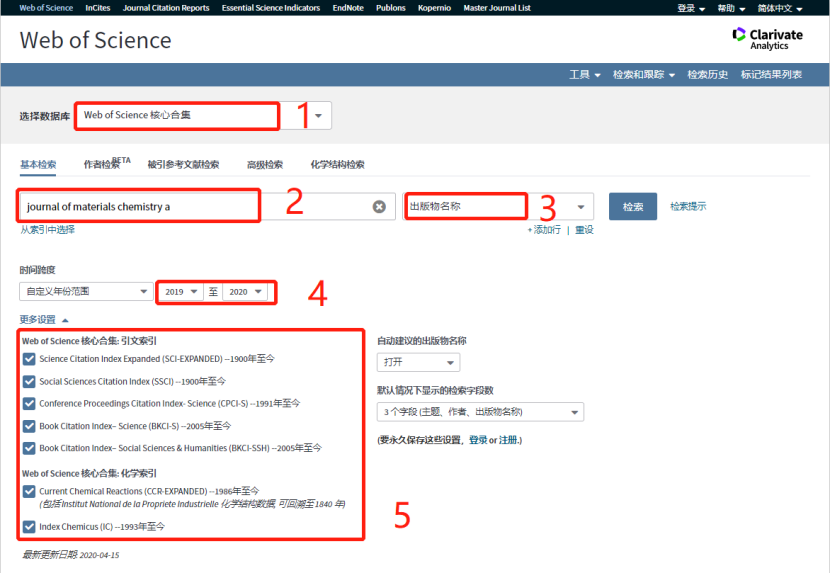The image size is (830, 573).
Task: Switch to the 基本检索 tab
Action: 38,165
